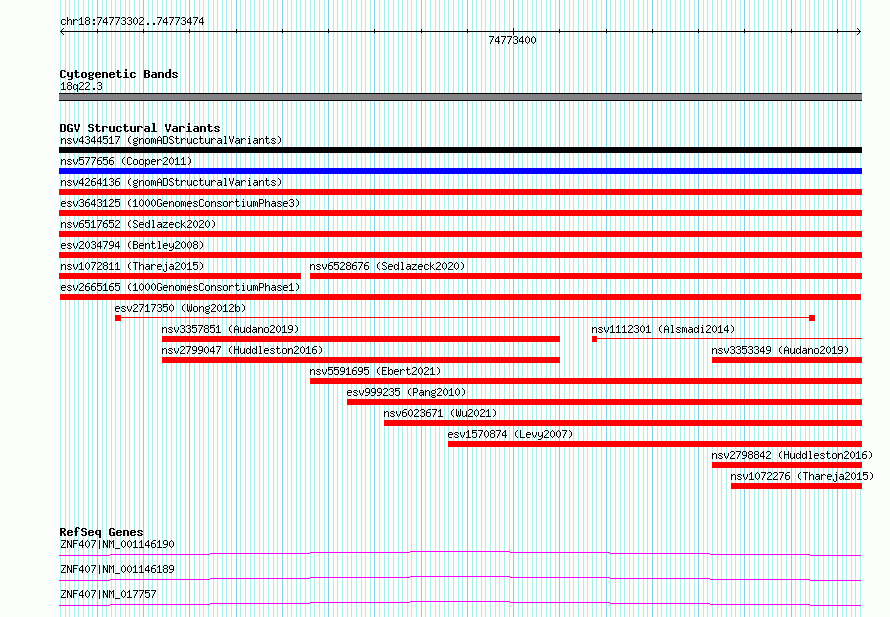
Task: Click nsv1112301 (Alsmadi2014) label
Action: click(663, 329)
